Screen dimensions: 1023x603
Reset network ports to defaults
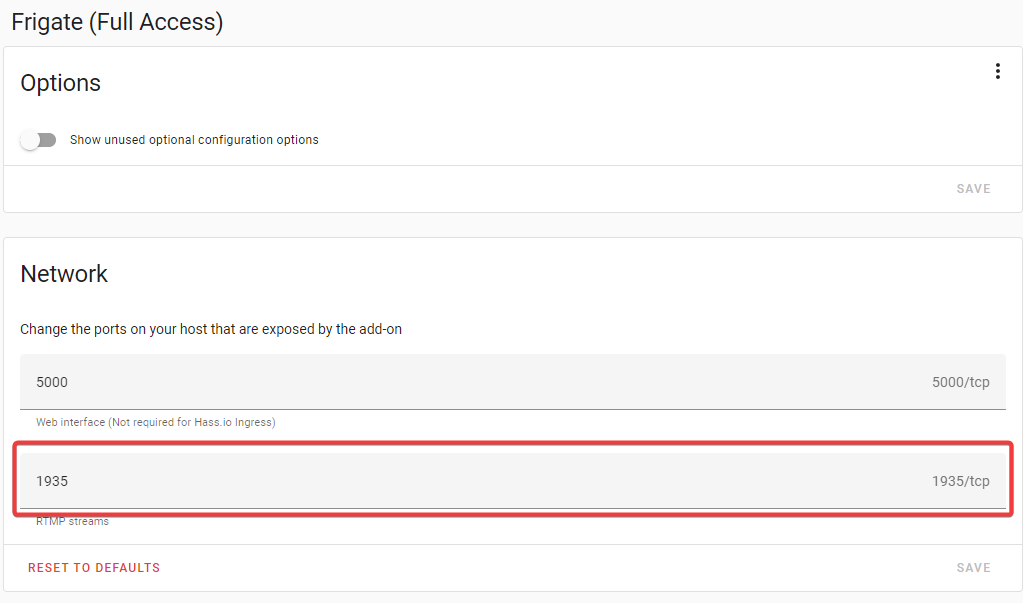pyautogui.click(x=94, y=567)
